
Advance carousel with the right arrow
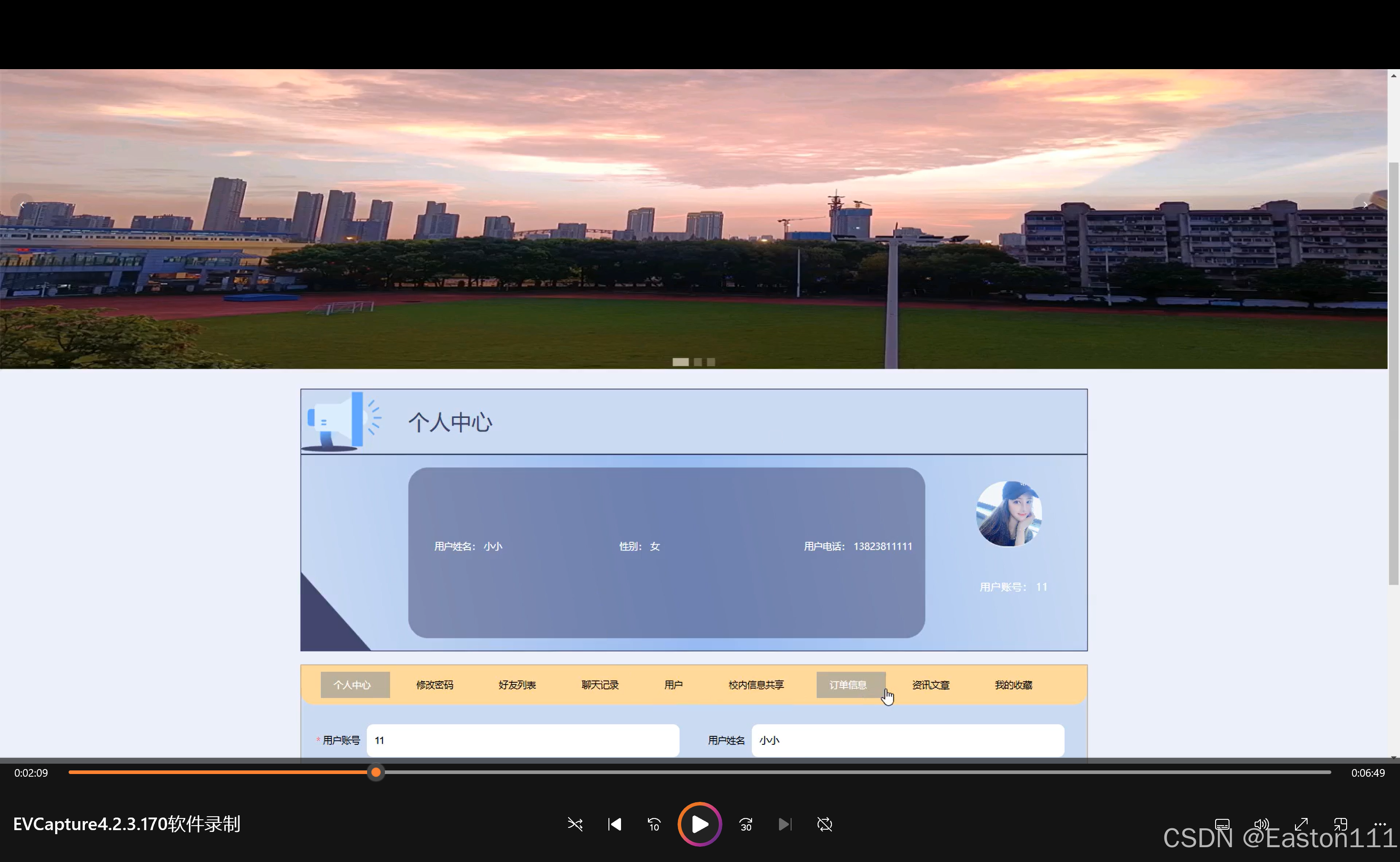tap(1365, 204)
